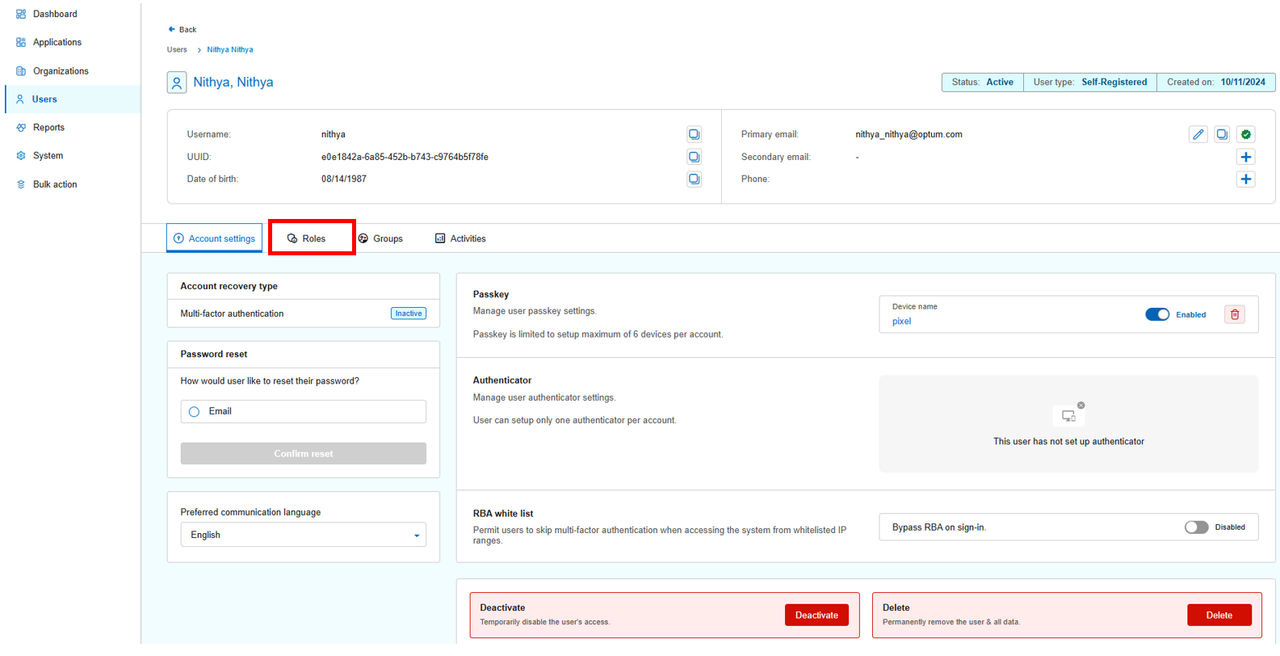Click the green verified email checkmark icon
1280x656 pixels.
tap(1246, 134)
